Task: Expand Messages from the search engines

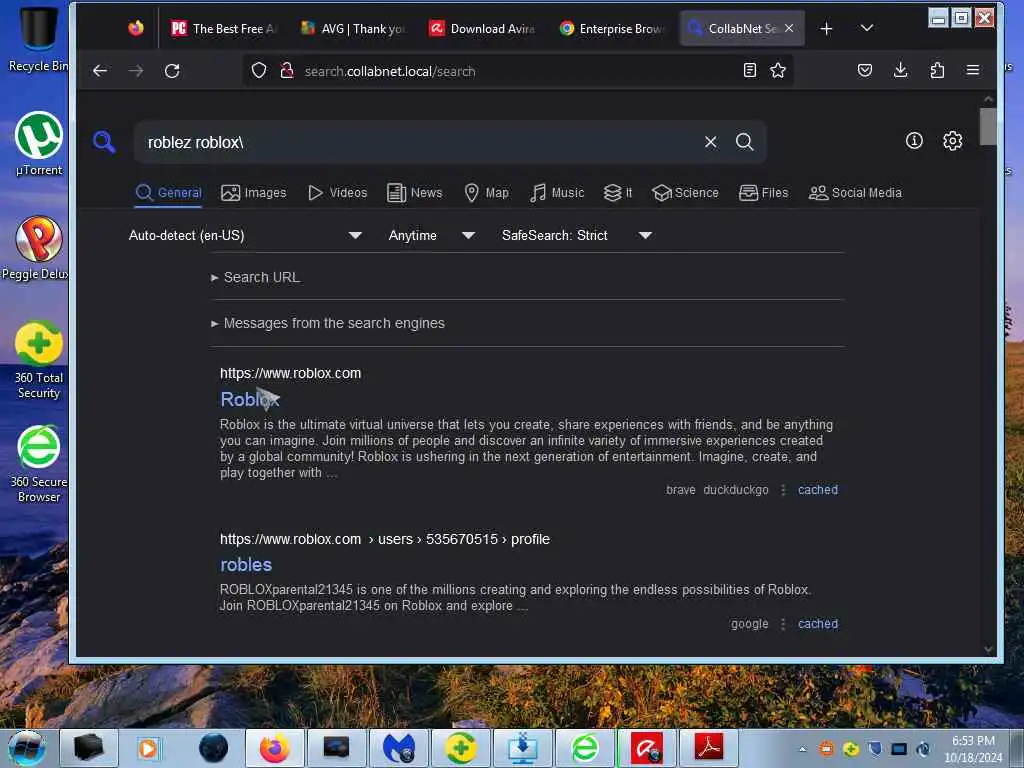Action: click(x=328, y=323)
